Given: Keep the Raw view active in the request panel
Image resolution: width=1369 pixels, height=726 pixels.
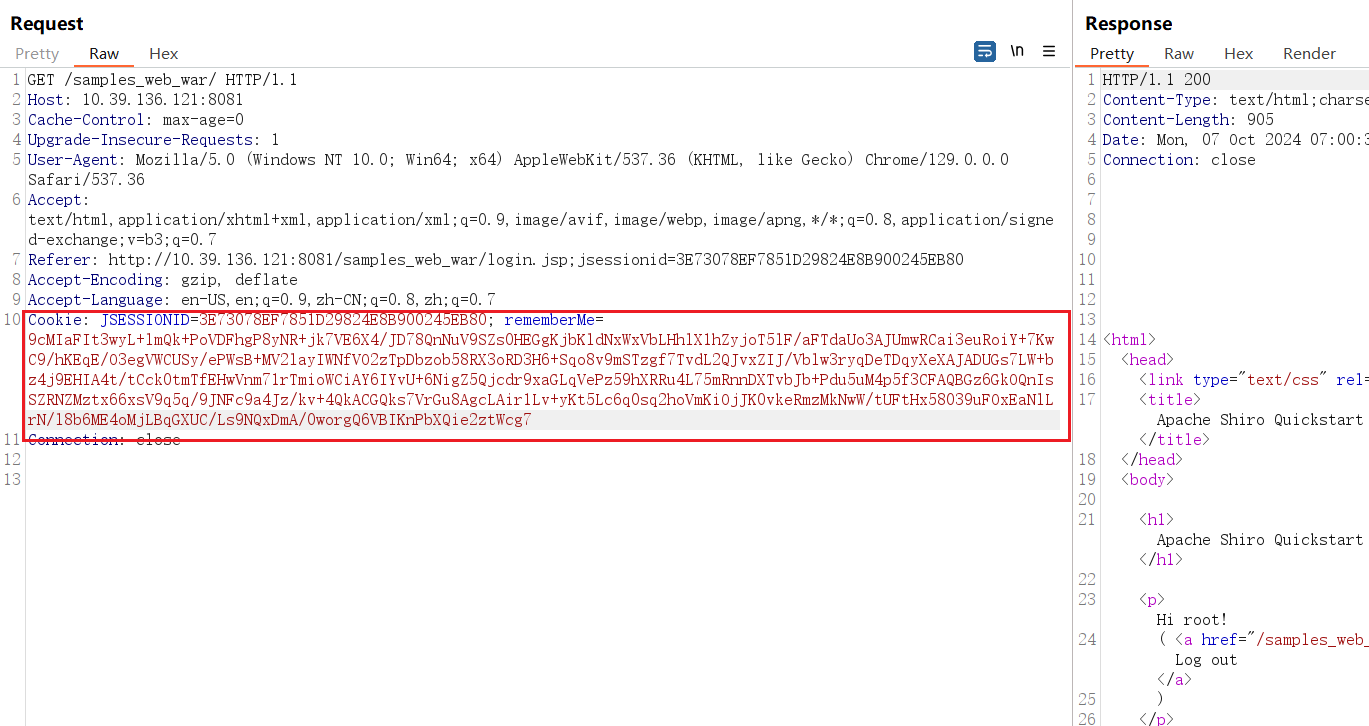Looking at the screenshot, I should (103, 53).
